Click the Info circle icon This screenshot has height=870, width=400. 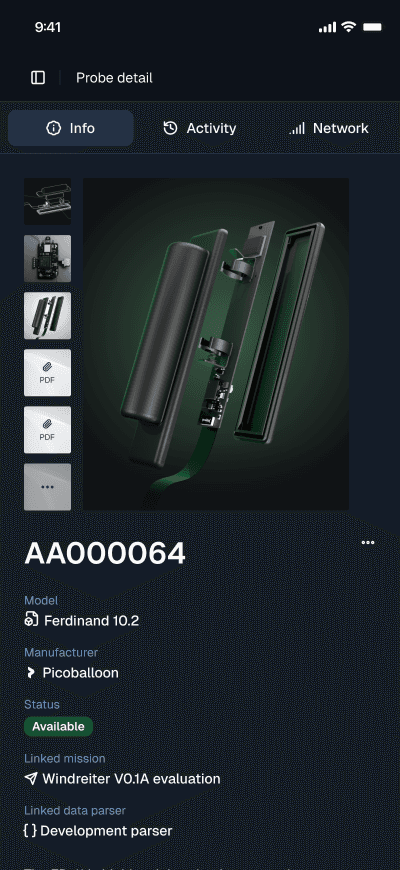53,128
